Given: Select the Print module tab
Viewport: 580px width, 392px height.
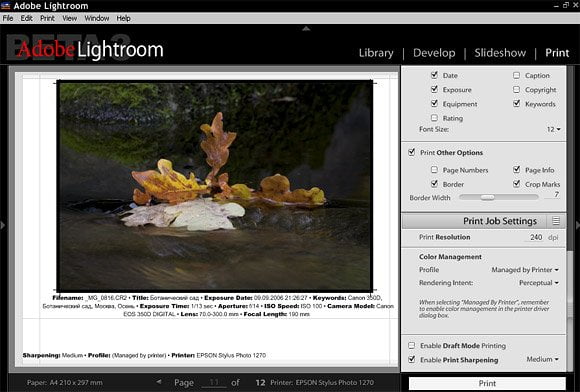Looking at the screenshot, I should tap(557, 53).
